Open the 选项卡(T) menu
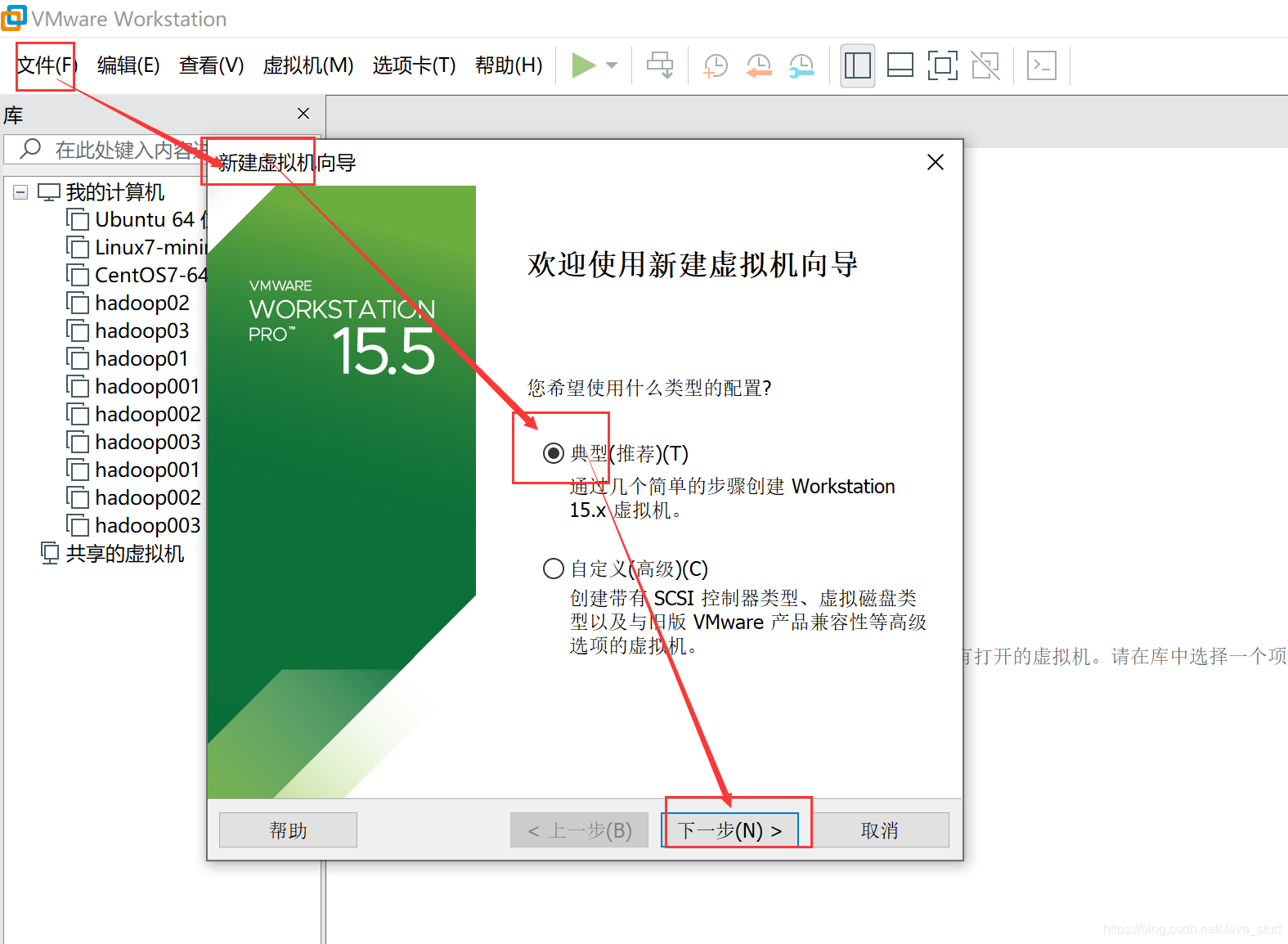The width and height of the screenshot is (1288, 944). 414,65
